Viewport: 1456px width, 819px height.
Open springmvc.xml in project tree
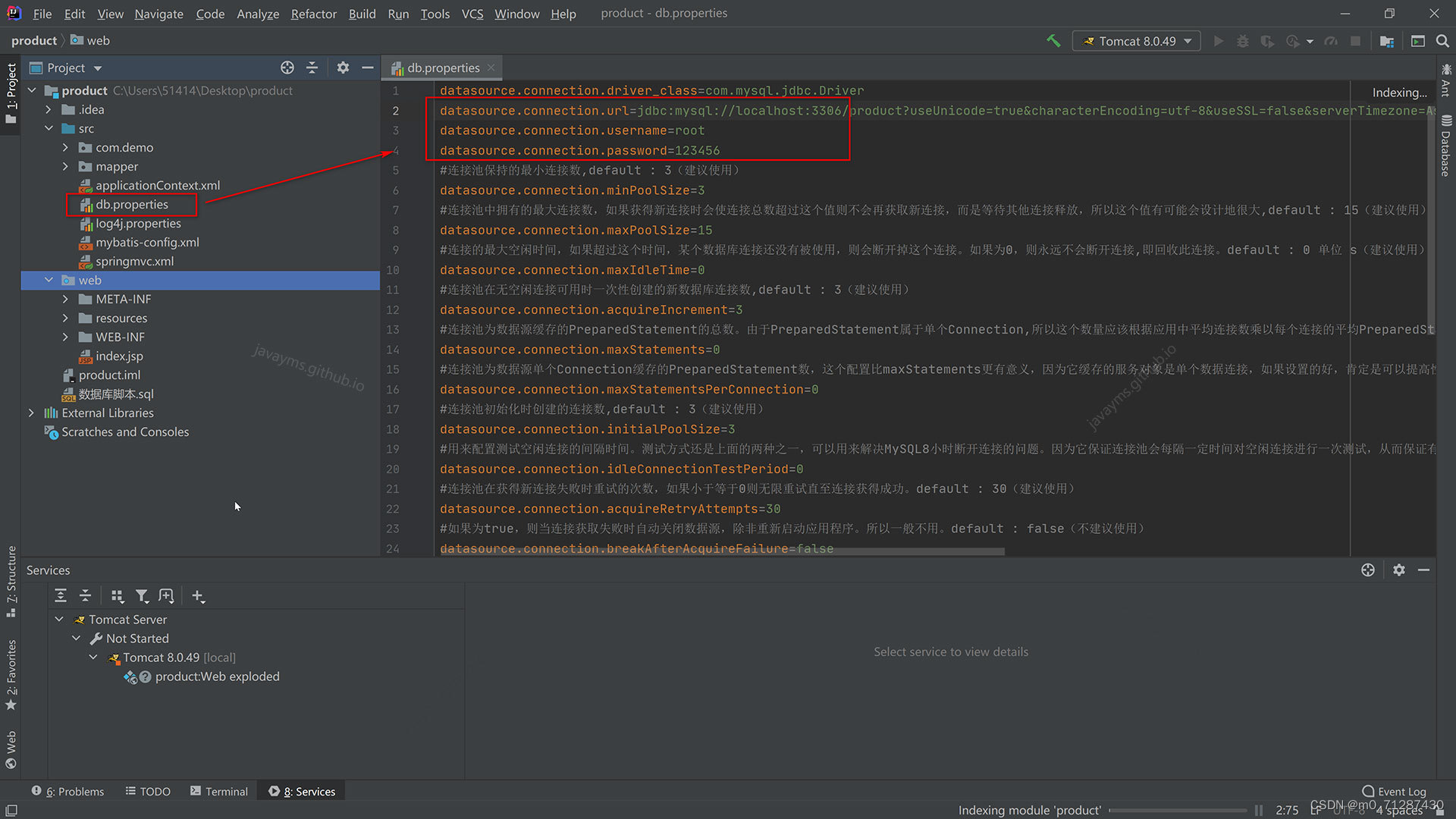[134, 261]
